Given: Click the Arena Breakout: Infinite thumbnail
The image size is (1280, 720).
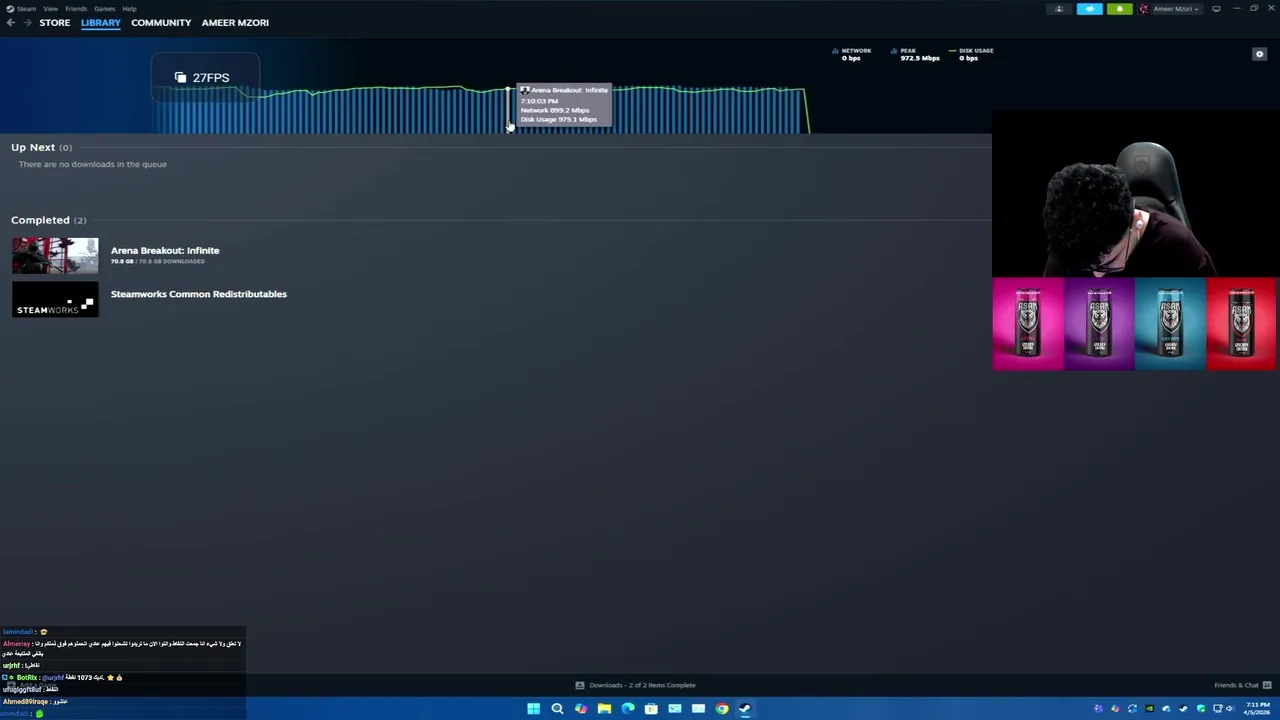Looking at the screenshot, I should (x=55, y=256).
